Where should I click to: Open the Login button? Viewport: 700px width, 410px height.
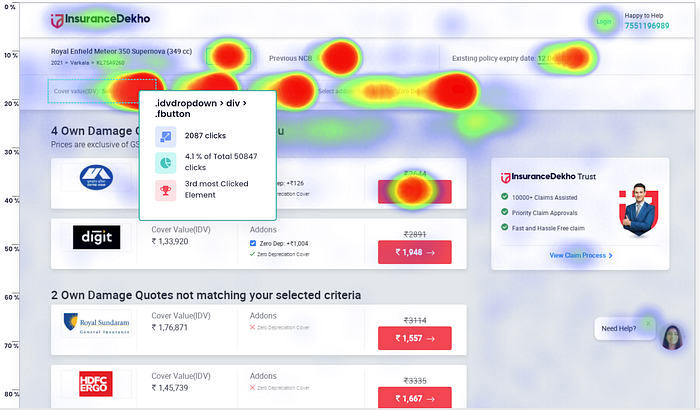tap(604, 21)
